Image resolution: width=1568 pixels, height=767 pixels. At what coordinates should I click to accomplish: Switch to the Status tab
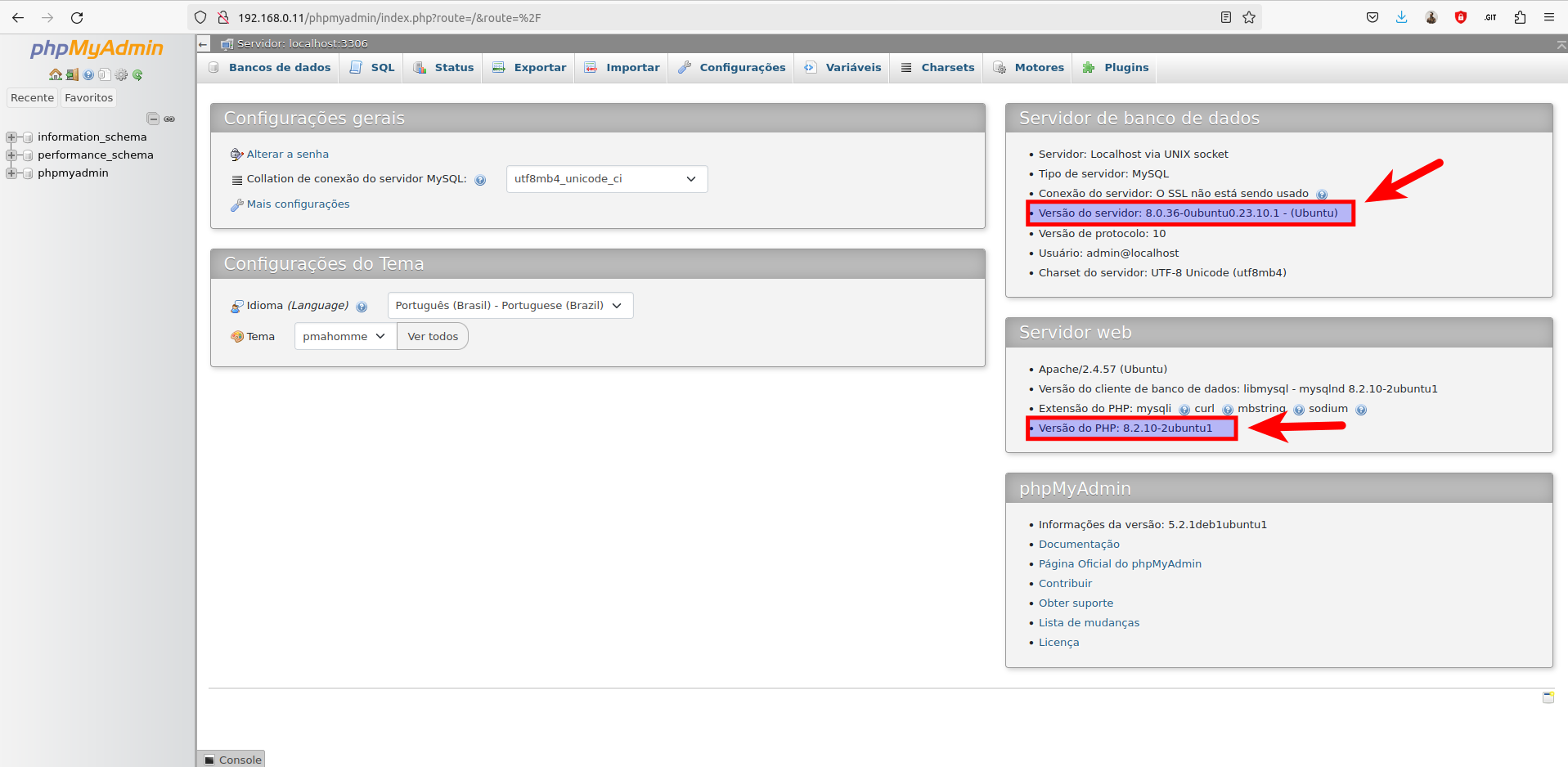(444, 68)
